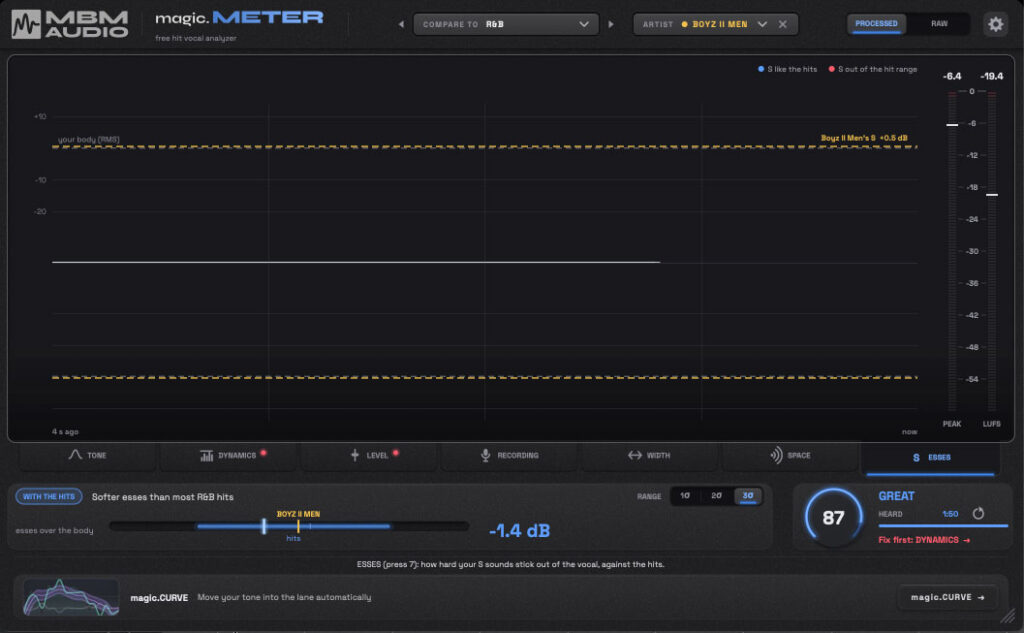
Task: Reset the heard timer icon
Action: [978, 513]
